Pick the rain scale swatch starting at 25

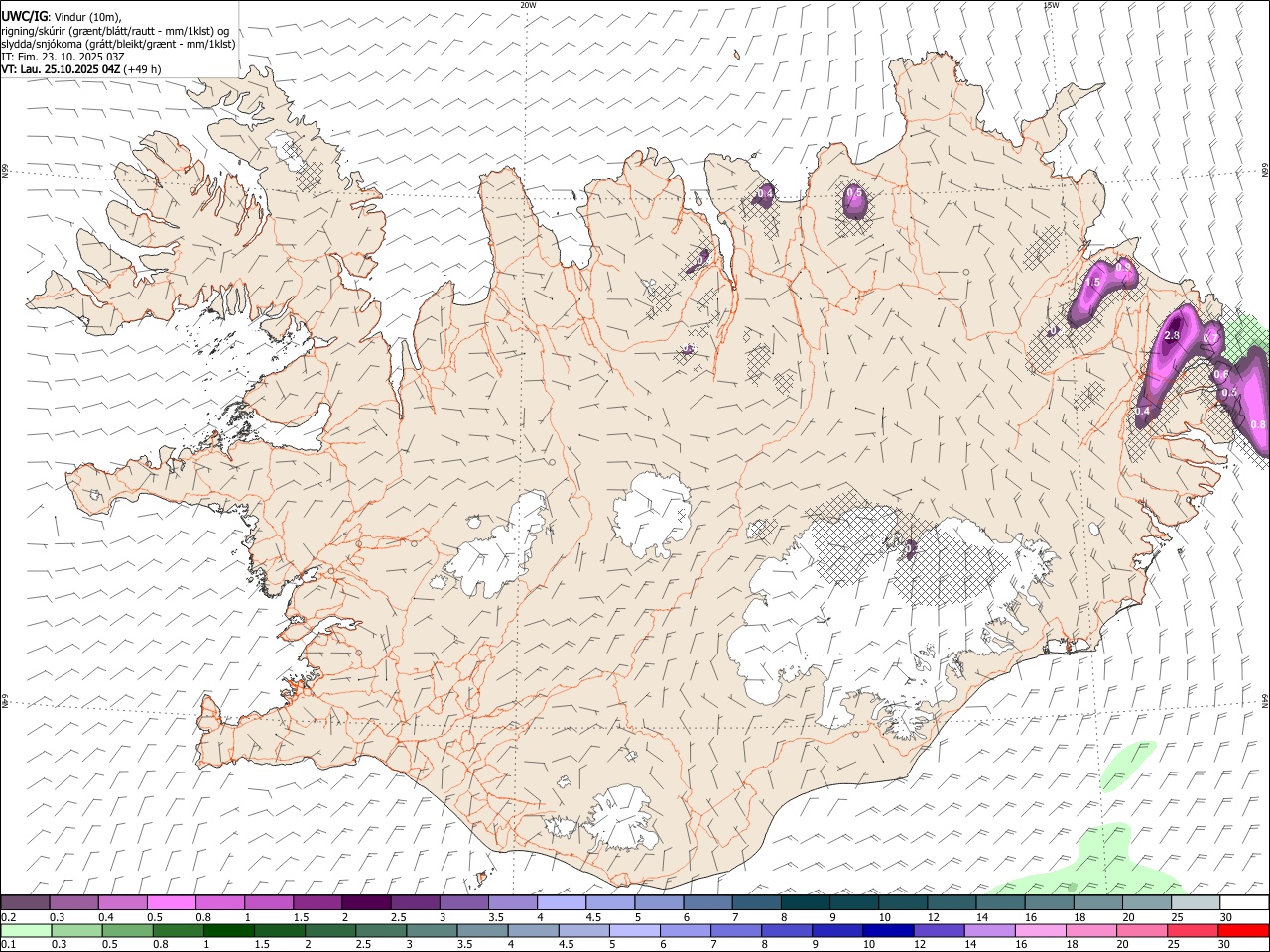click(1193, 930)
